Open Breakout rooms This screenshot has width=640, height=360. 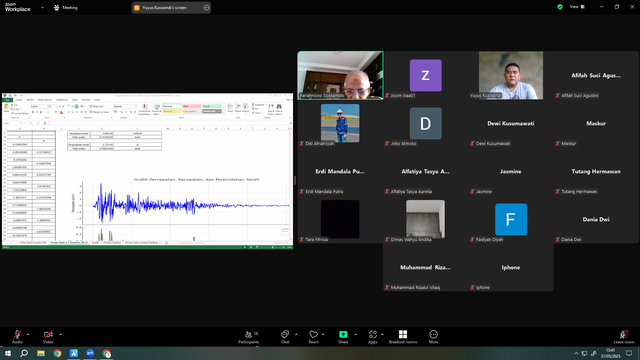(x=403, y=337)
